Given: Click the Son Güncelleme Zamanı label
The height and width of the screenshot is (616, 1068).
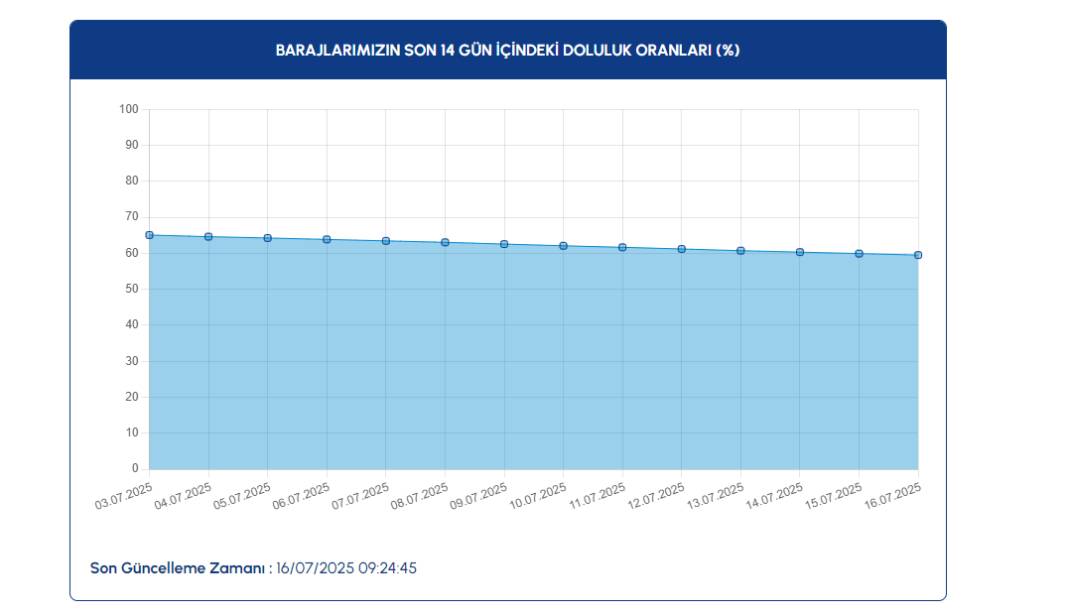Looking at the screenshot, I should tap(181, 568).
